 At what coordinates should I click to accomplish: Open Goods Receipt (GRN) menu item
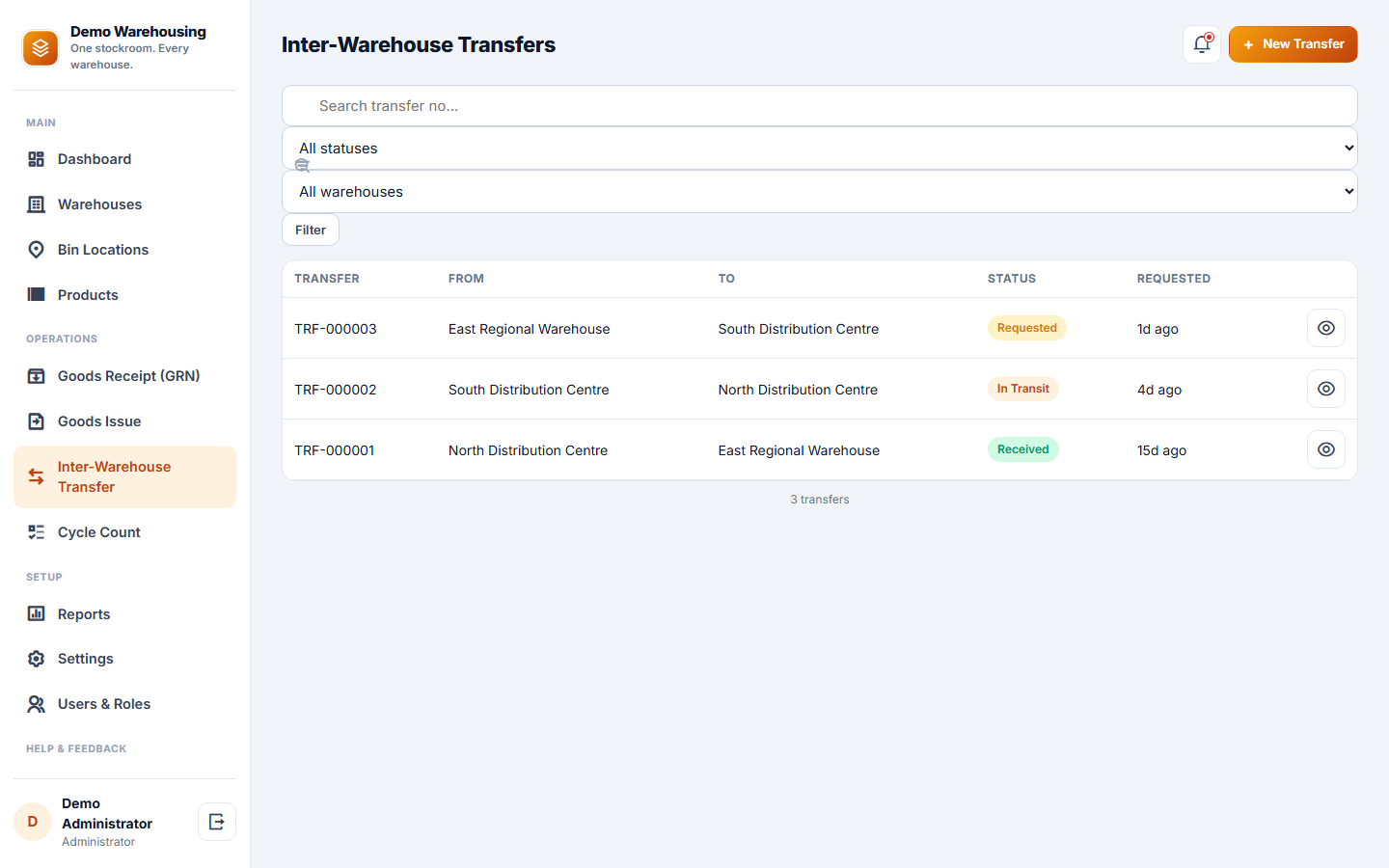pos(124,376)
